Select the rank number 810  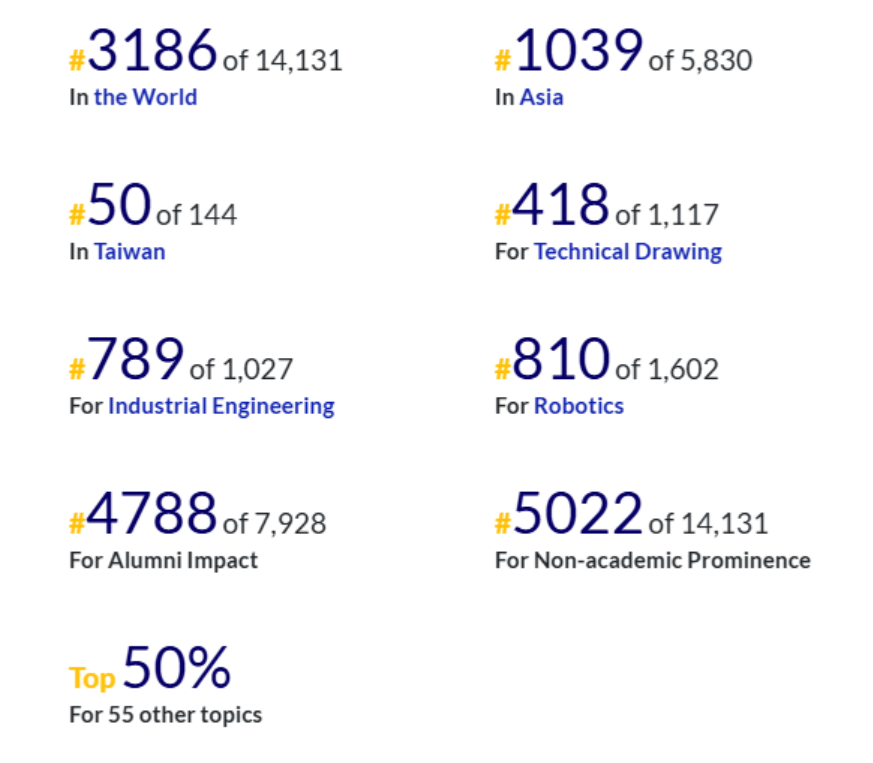click(x=561, y=360)
